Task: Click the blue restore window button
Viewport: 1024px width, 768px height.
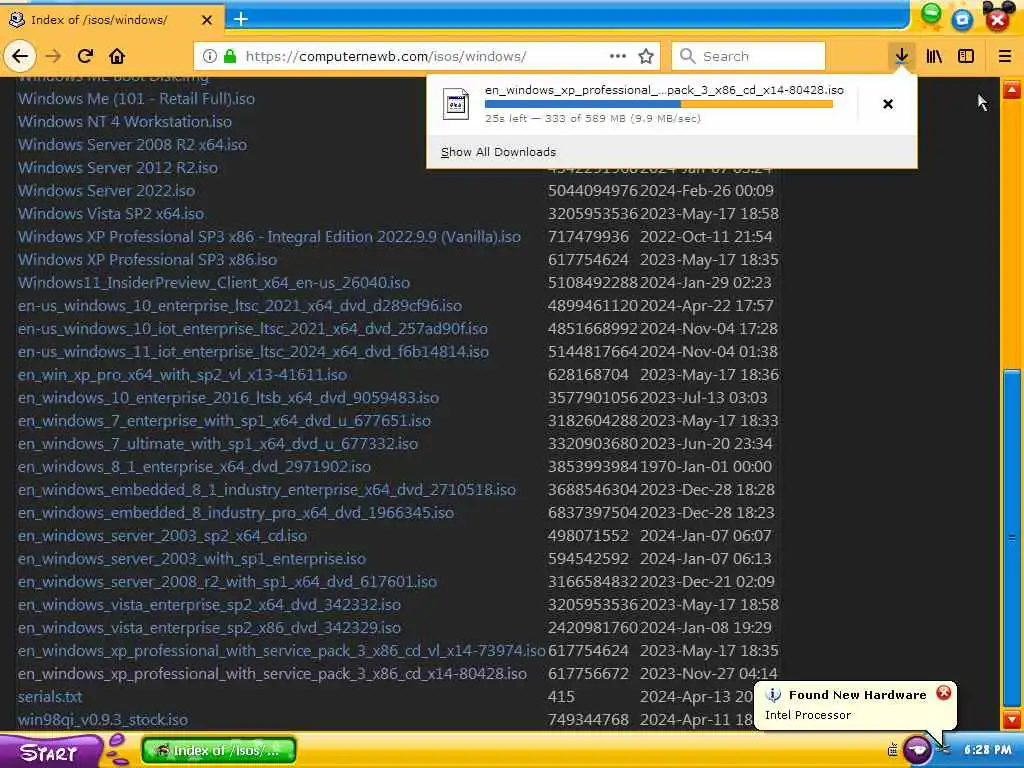Action: (x=962, y=20)
